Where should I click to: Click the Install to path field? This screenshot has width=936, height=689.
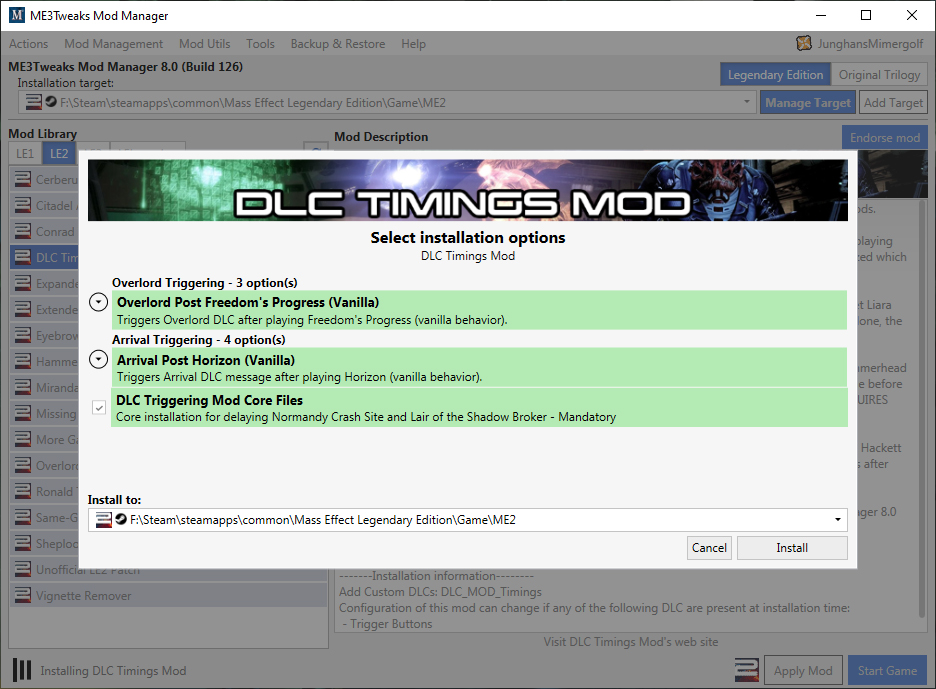(467, 520)
